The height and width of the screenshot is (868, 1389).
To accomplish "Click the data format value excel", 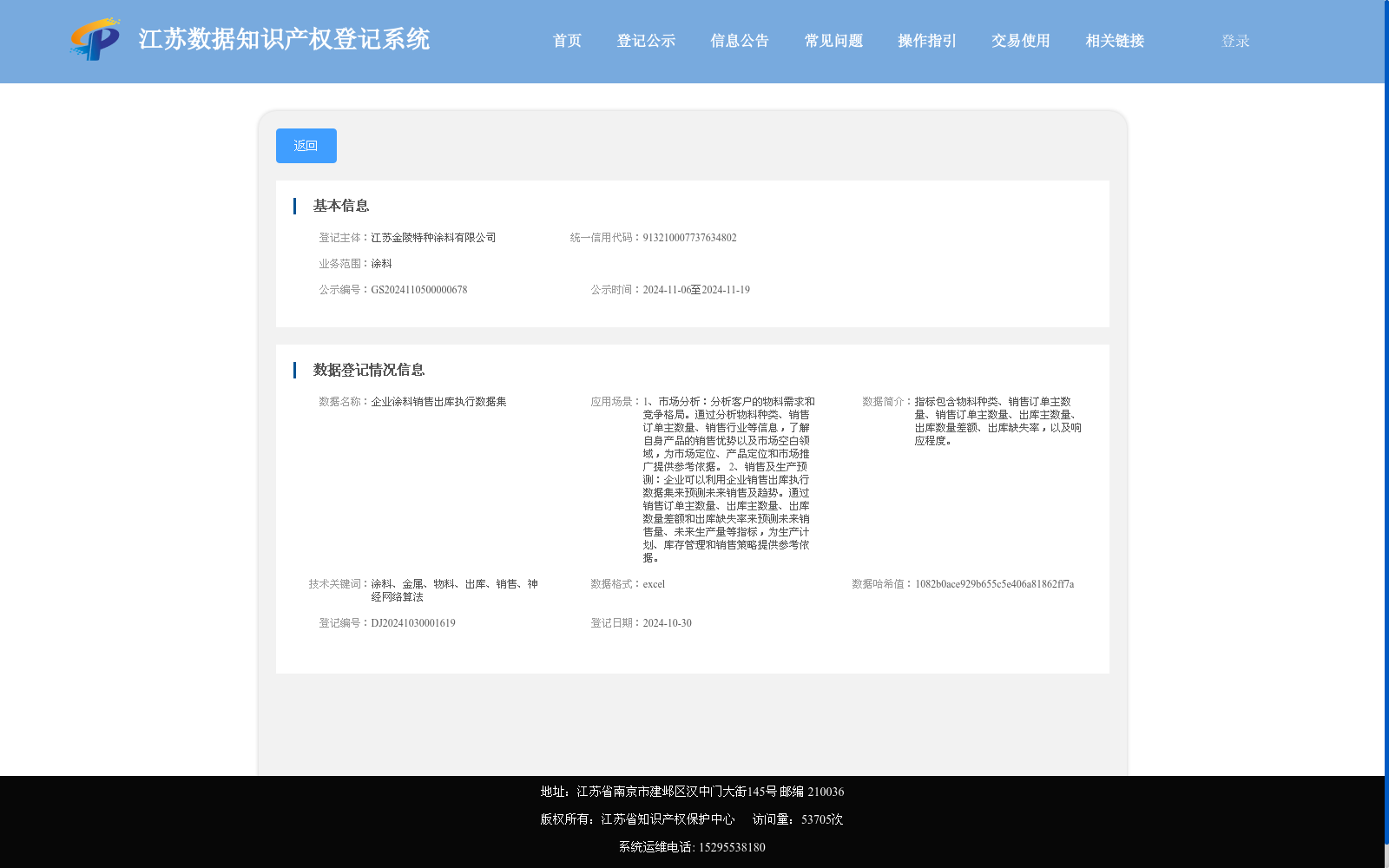I will click(x=654, y=584).
